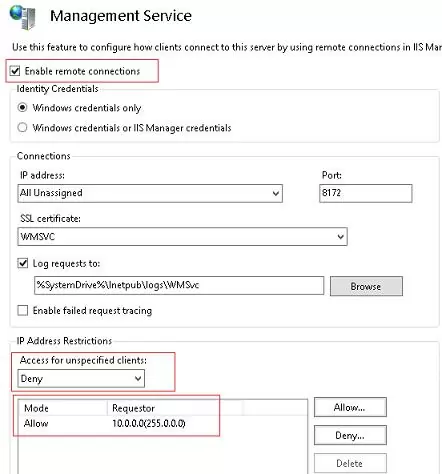Toggle the Log requests to checkbox
The width and height of the screenshot is (442, 474).
pos(23,263)
